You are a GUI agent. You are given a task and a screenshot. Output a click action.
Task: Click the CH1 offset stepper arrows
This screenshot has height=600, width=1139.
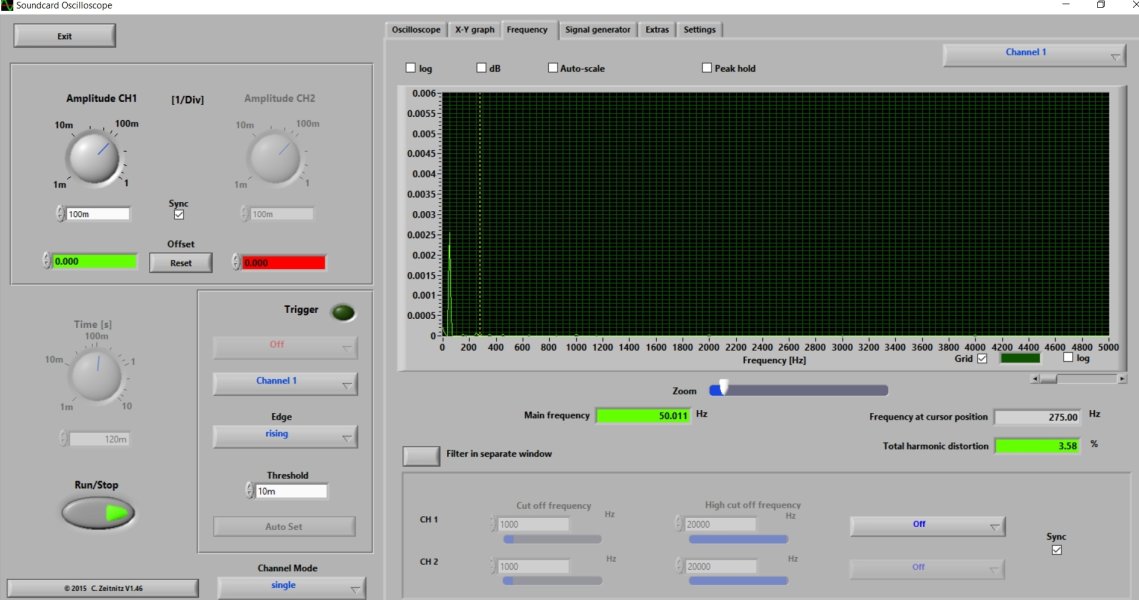point(46,261)
